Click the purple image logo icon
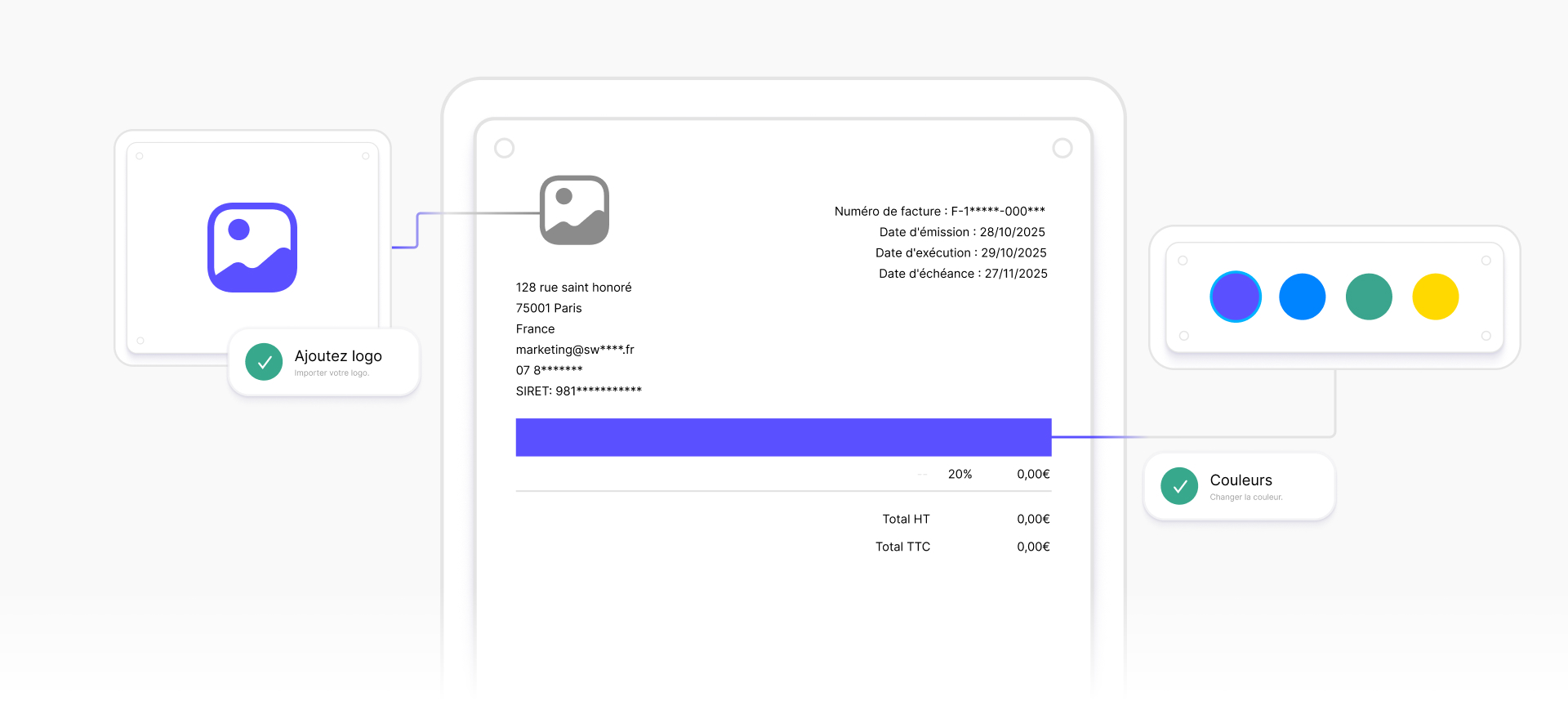1568x701 pixels. [252, 248]
